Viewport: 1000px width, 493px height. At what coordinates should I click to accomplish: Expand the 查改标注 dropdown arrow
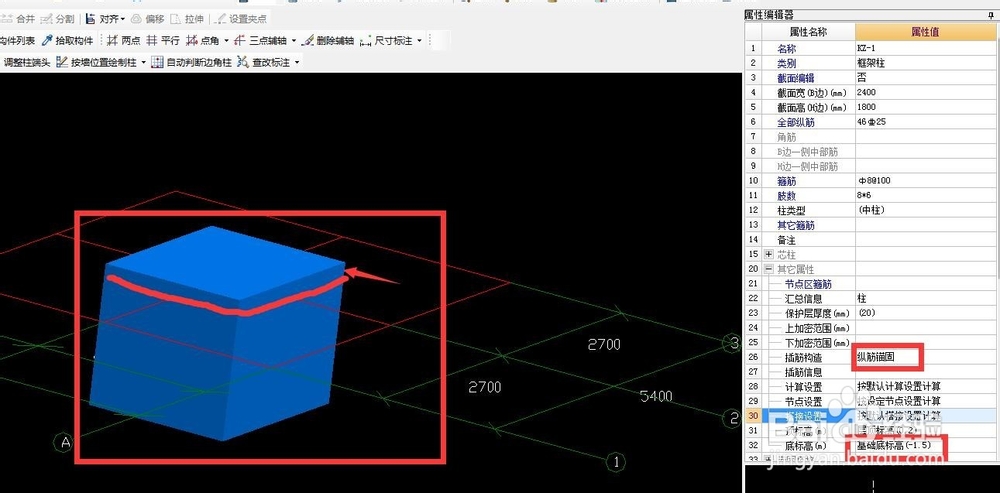coord(297,63)
